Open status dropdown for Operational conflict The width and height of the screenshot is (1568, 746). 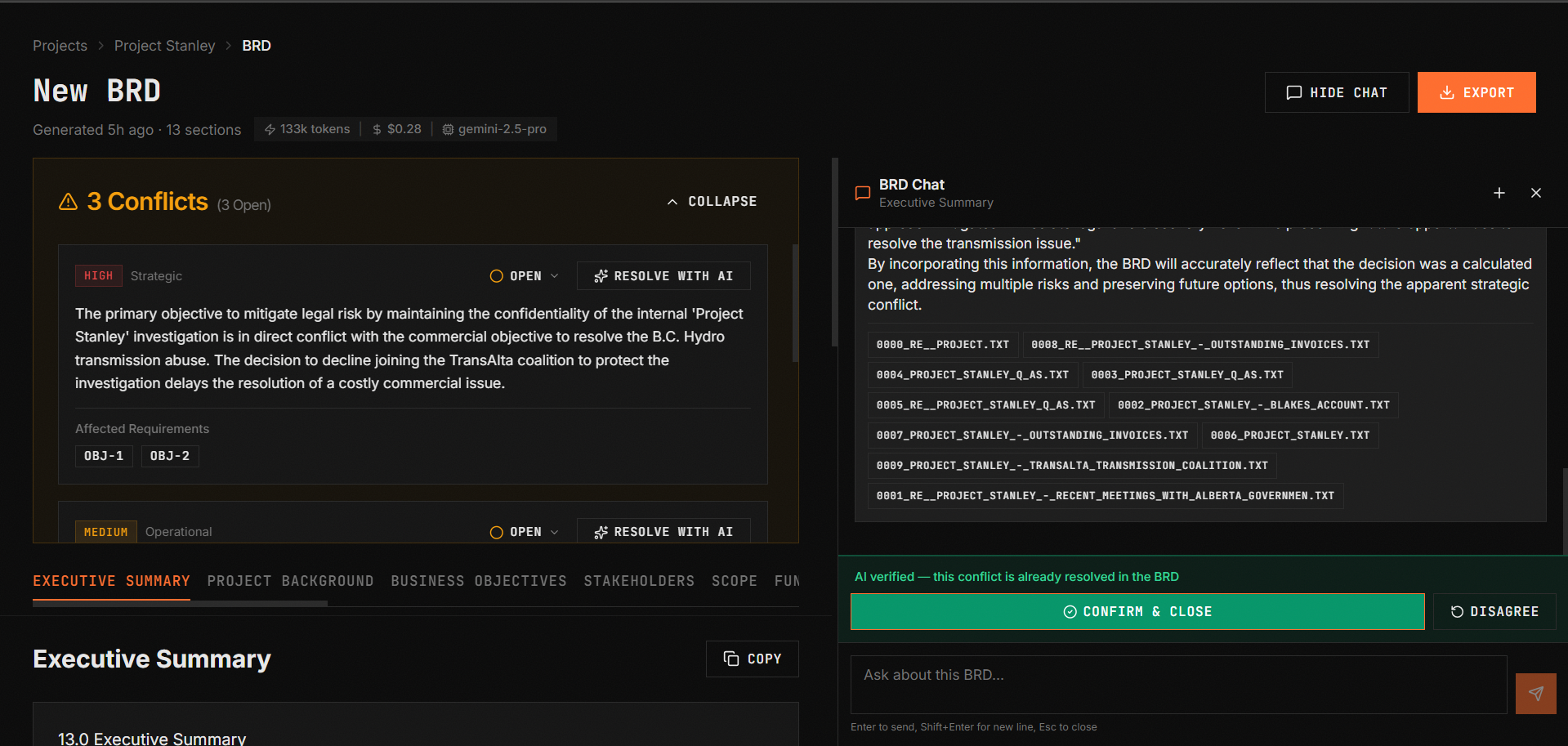pos(525,532)
